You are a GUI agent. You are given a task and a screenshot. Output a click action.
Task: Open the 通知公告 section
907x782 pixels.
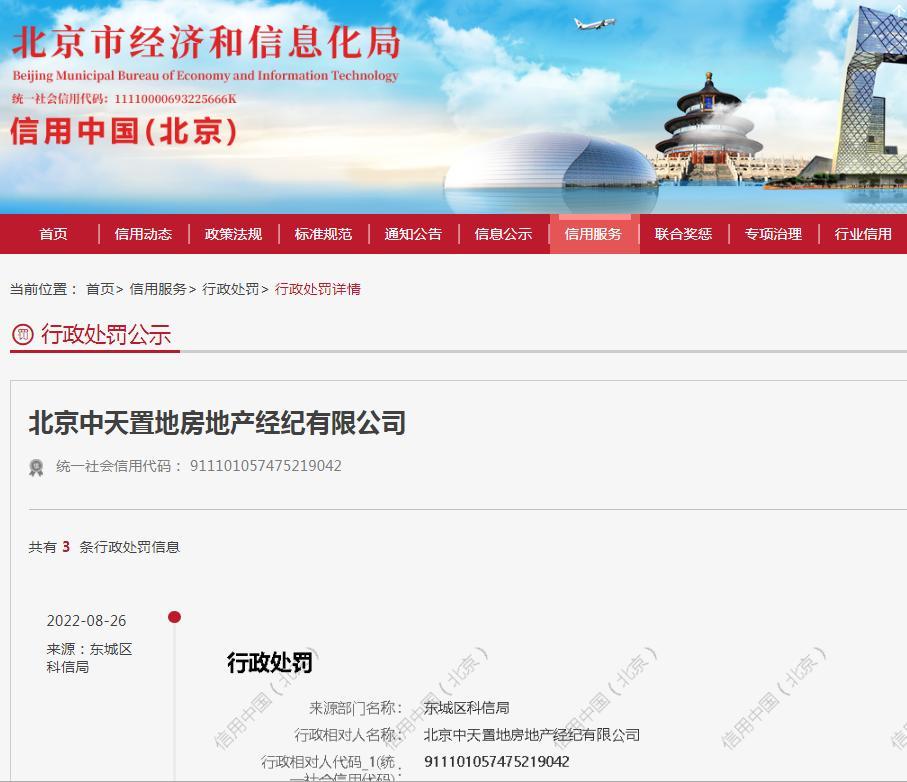413,234
